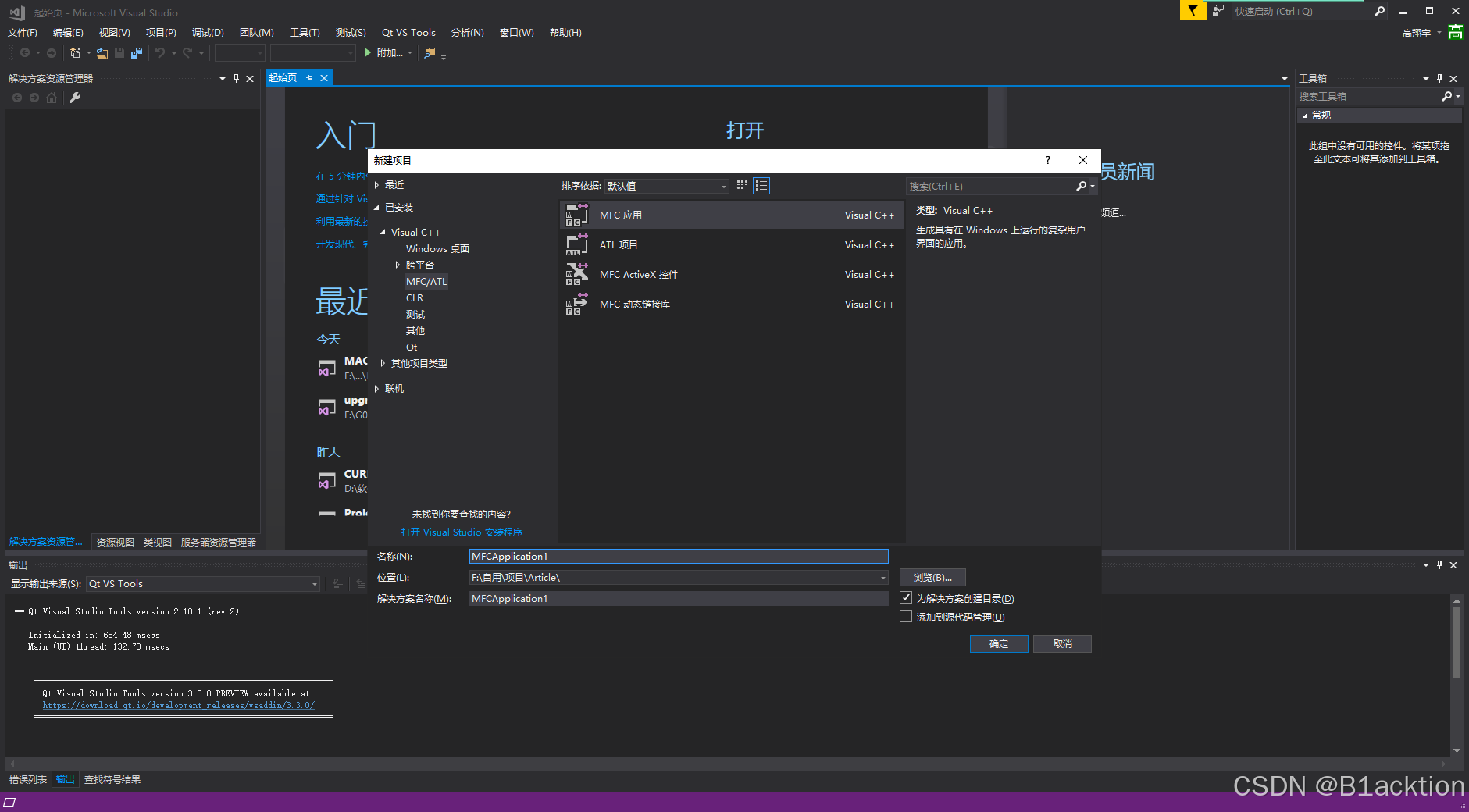This screenshot has width=1469, height=812.
Task: Collapse the 已安装 tree node
Action: (376, 208)
